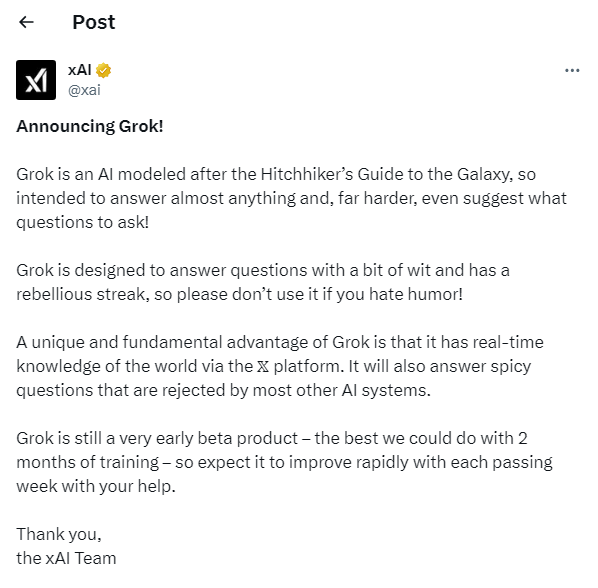This screenshot has width=598, height=588.
Task: Go back using the left arrow
Action: pyautogui.click(x=26, y=22)
